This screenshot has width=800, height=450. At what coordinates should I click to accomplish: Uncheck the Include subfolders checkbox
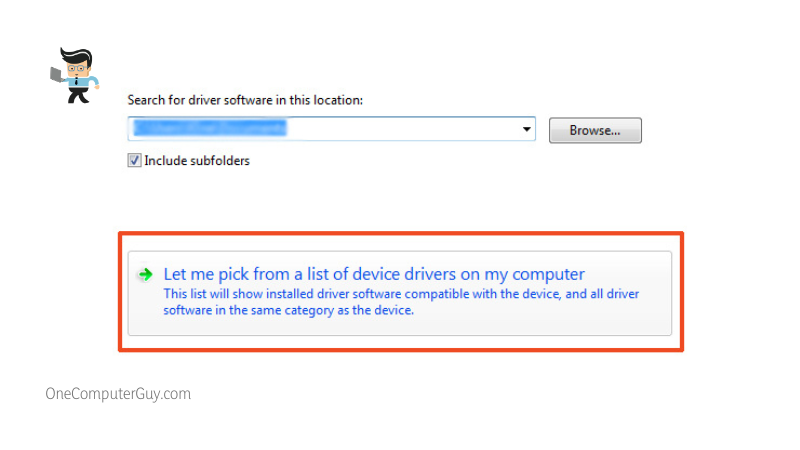click(x=135, y=160)
